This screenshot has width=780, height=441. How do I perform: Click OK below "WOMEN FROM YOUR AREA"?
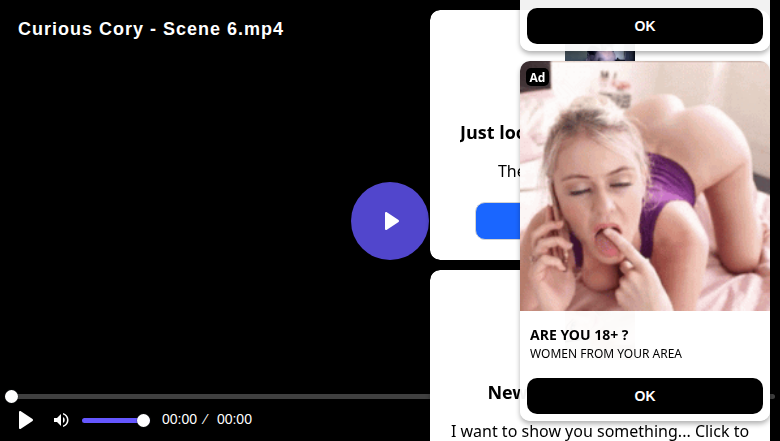645,396
